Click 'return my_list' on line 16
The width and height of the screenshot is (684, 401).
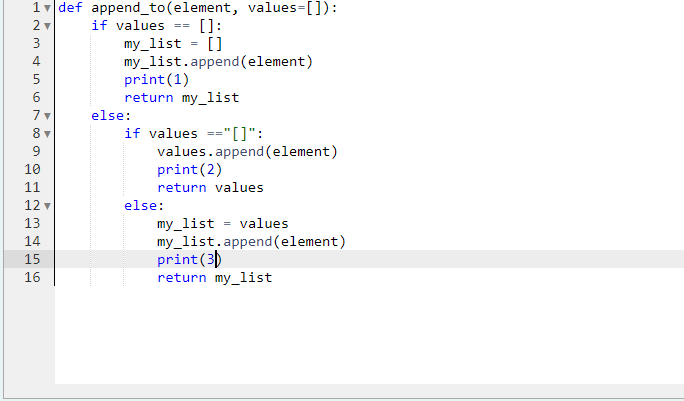[x=215, y=278]
